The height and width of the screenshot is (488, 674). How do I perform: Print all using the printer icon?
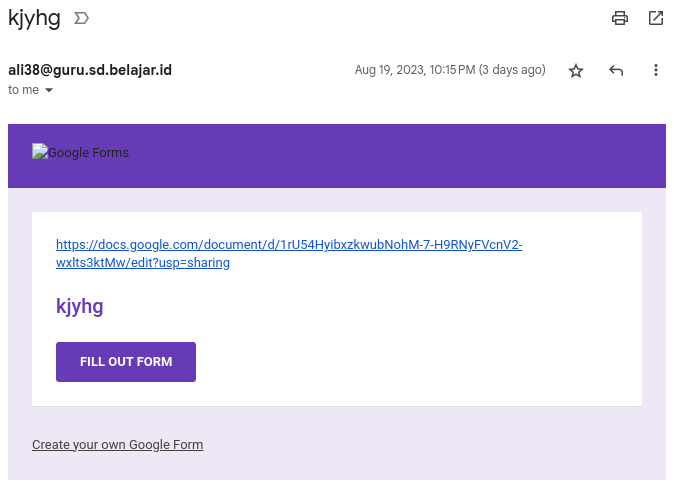(x=619, y=18)
